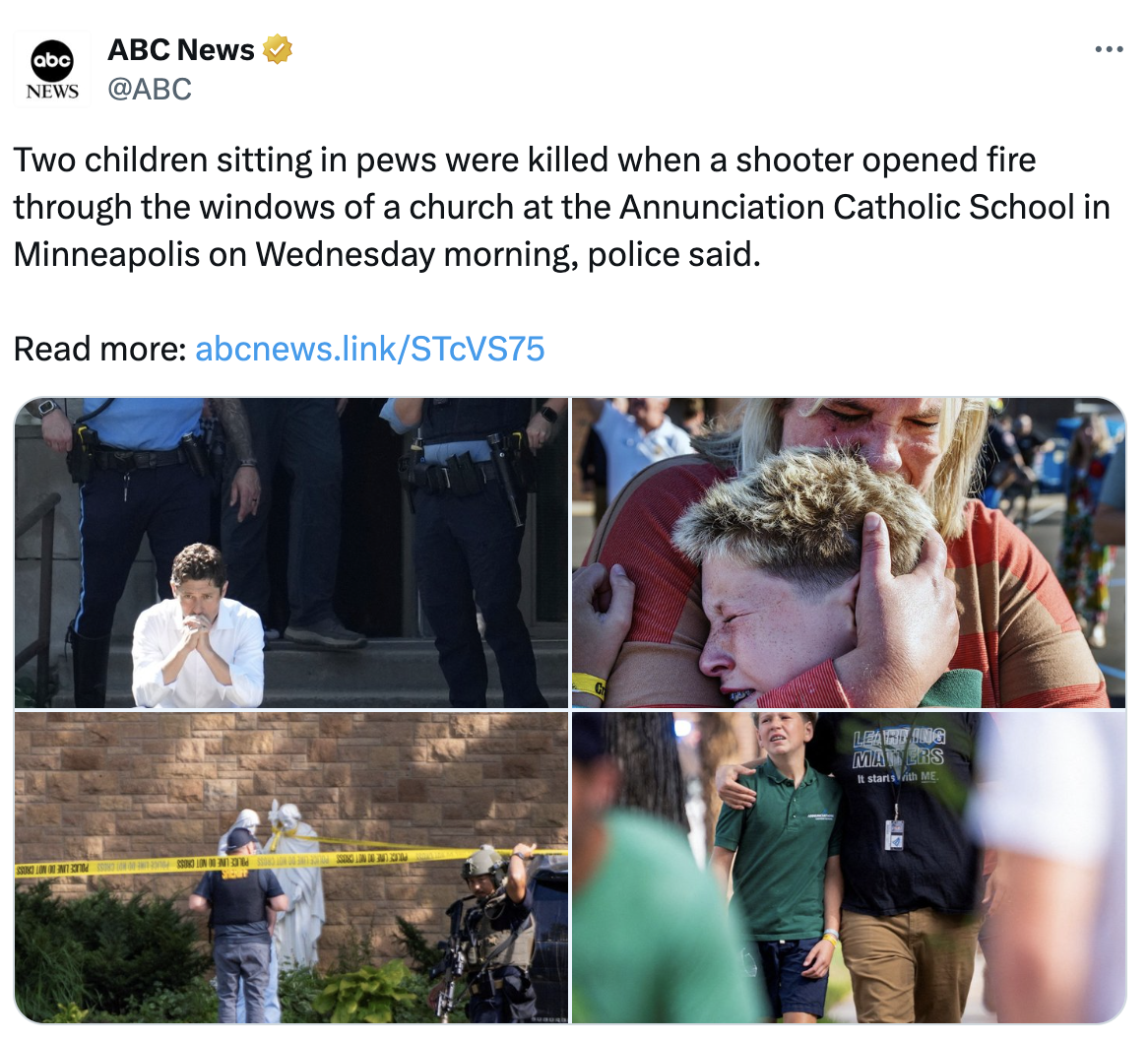Screen dimensions: 1148x1042
Task: Click the ABC News display name
Action: point(181,50)
